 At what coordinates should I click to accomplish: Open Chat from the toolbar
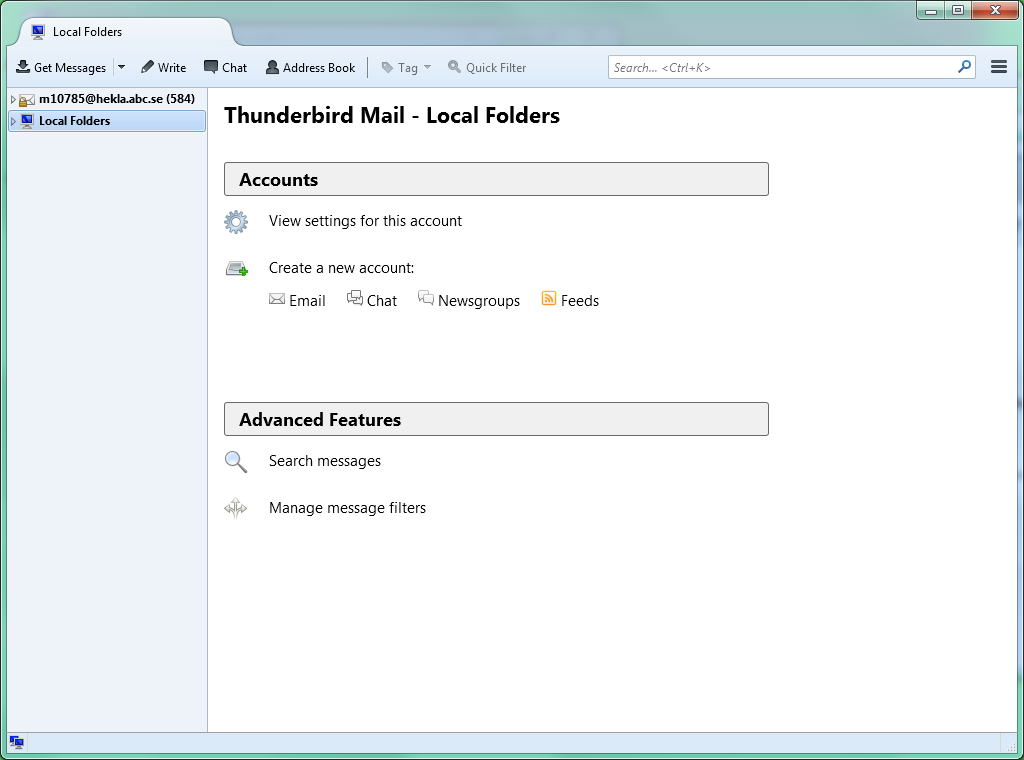coord(225,68)
